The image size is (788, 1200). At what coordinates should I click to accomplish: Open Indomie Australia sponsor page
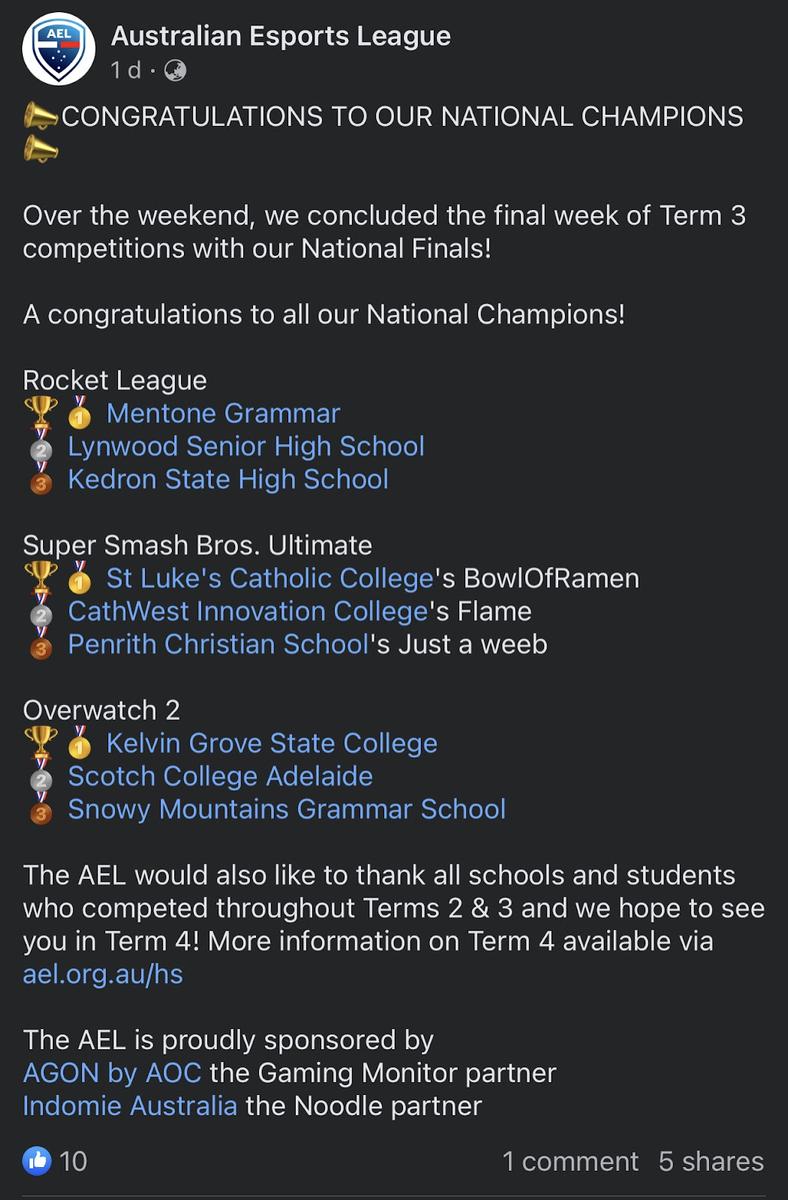130,1106
